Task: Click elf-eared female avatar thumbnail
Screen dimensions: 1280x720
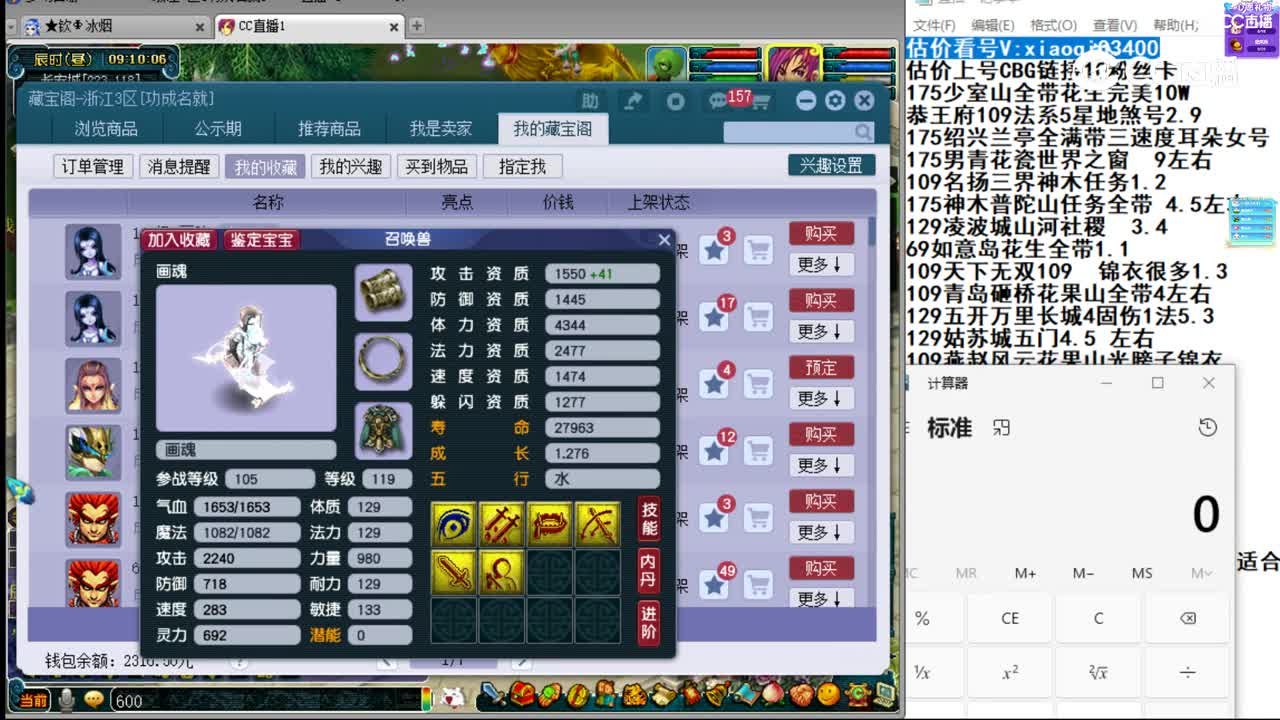Action: [93, 385]
